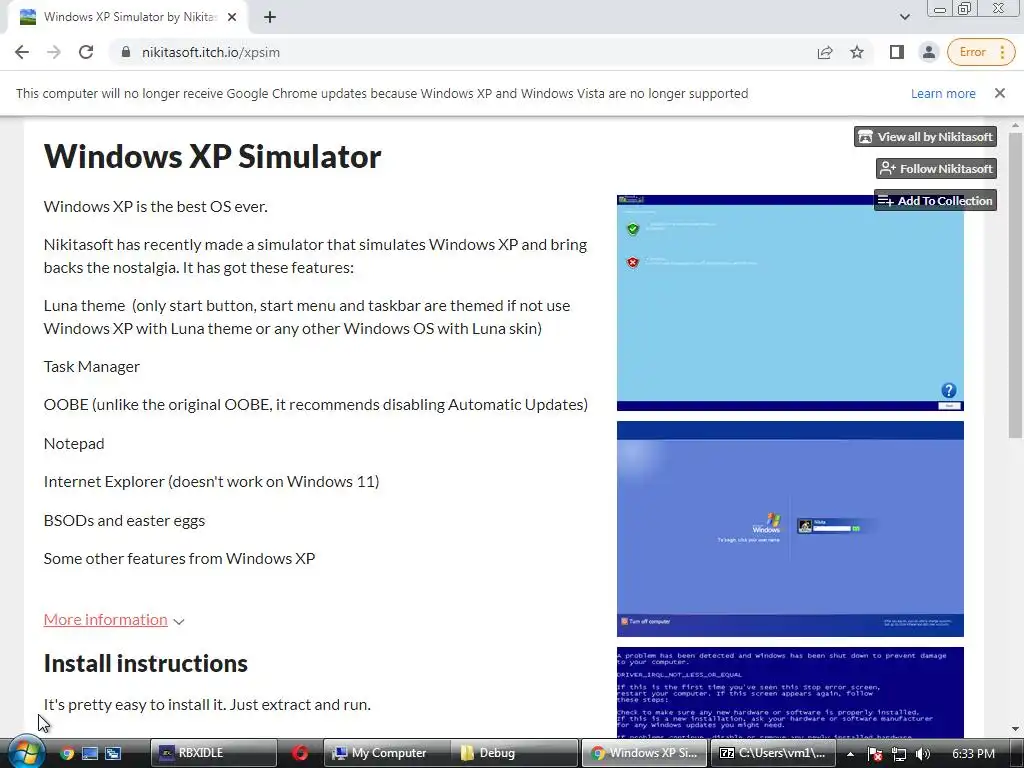The height and width of the screenshot is (768, 1024).
Task: Switch to Debug folder taskbar window
Action: [x=515, y=753]
